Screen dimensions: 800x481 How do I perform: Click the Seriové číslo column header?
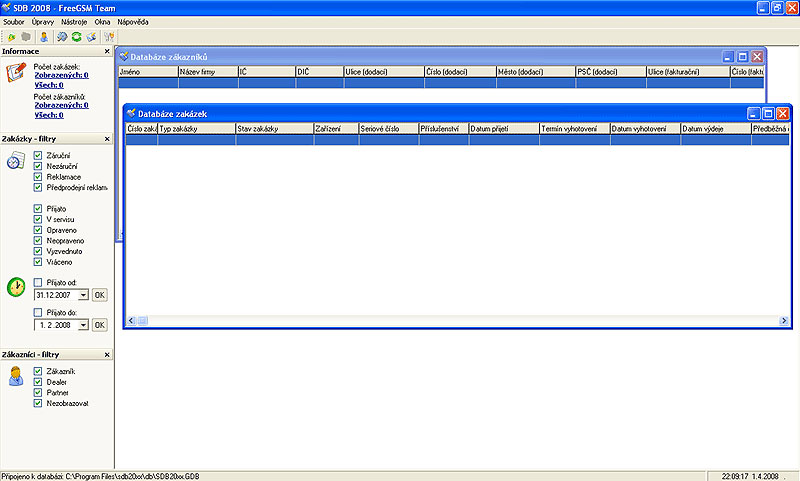(x=389, y=129)
